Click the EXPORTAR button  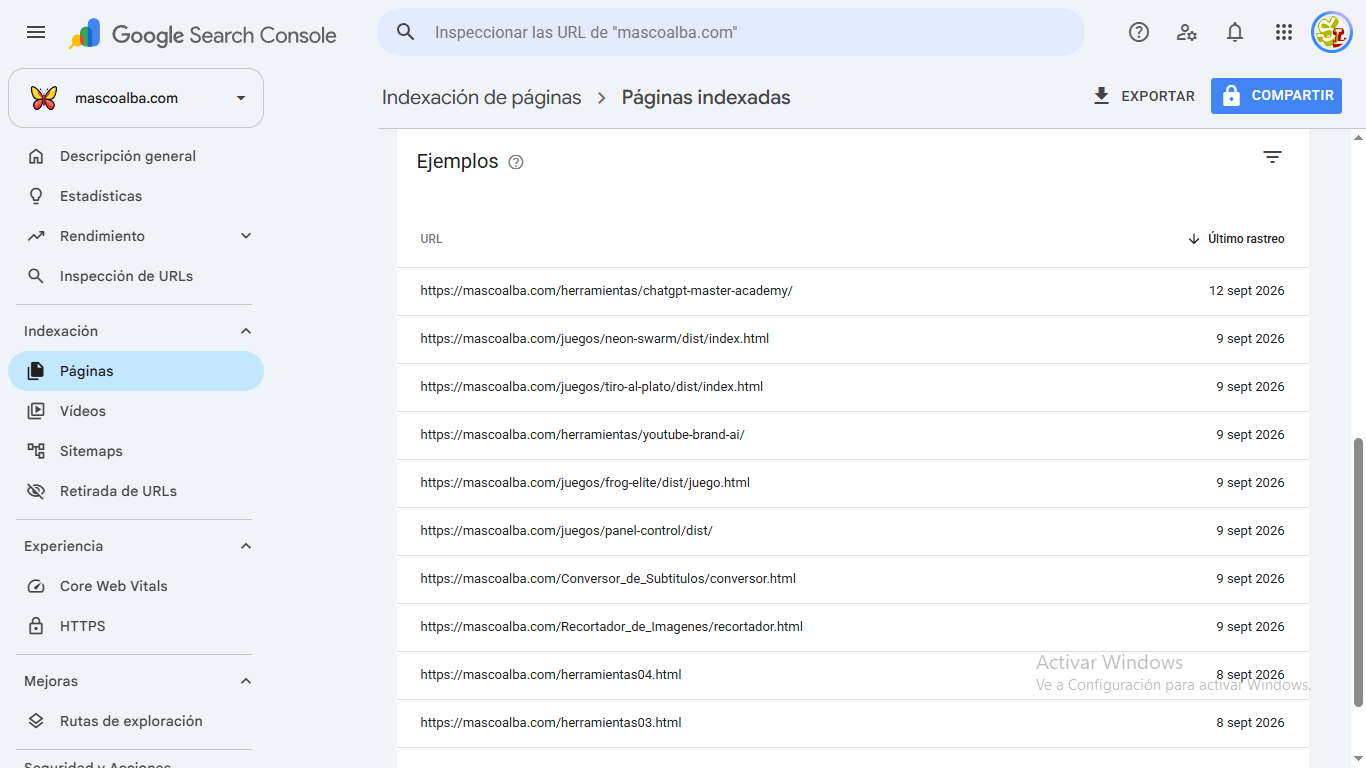pos(1144,96)
